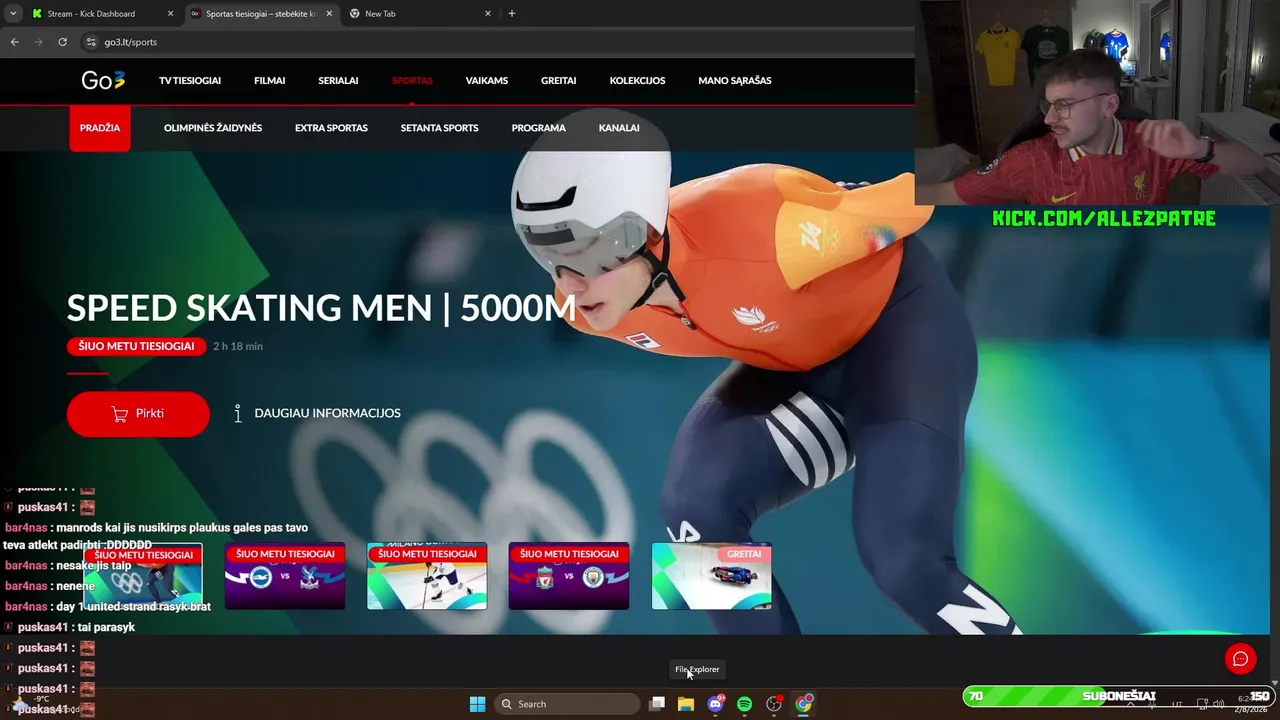Select the GREITAI luge thumbnail
The image size is (1280, 720).
(x=711, y=576)
